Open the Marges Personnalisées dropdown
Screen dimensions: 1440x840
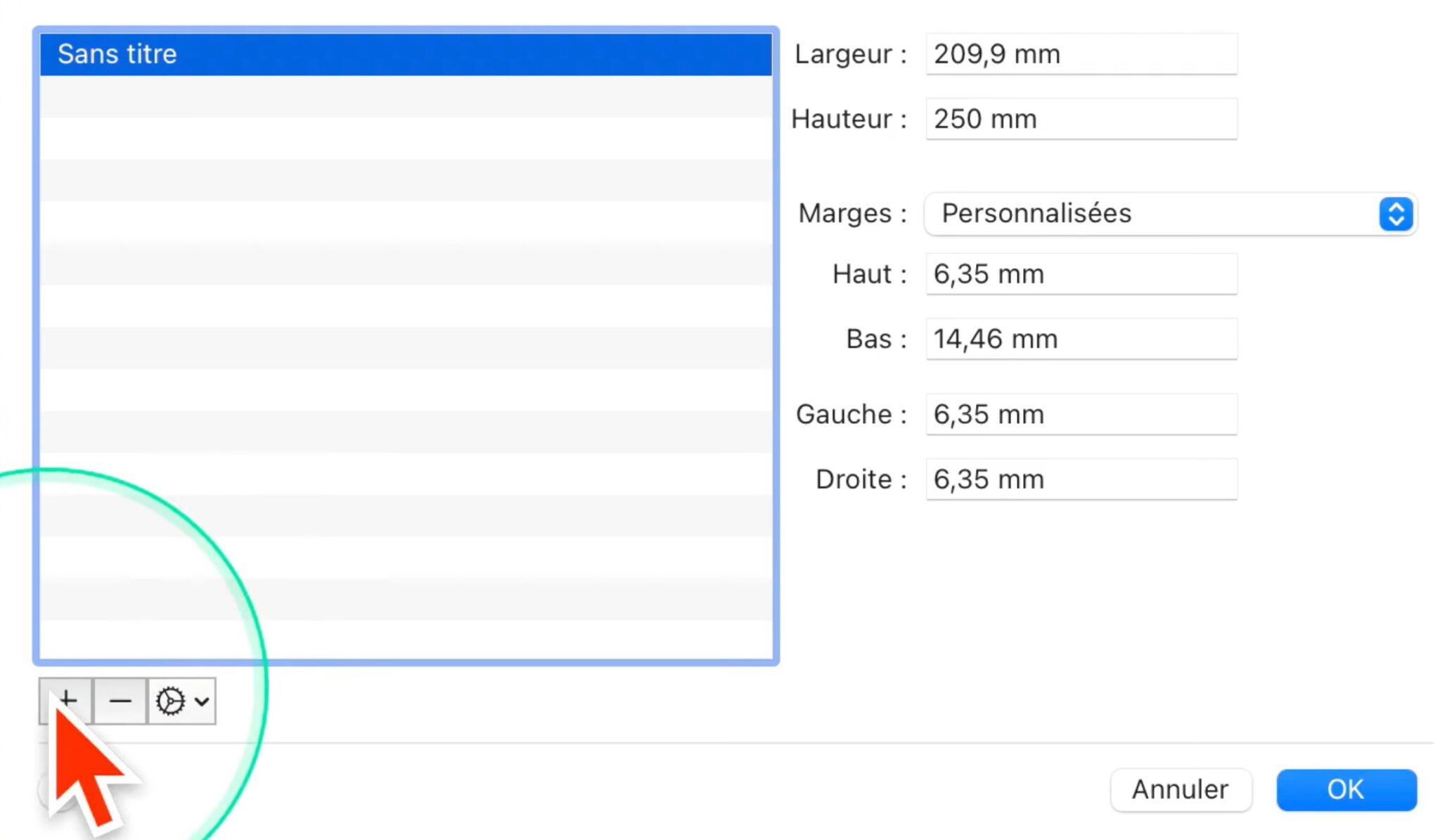tap(1171, 214)
